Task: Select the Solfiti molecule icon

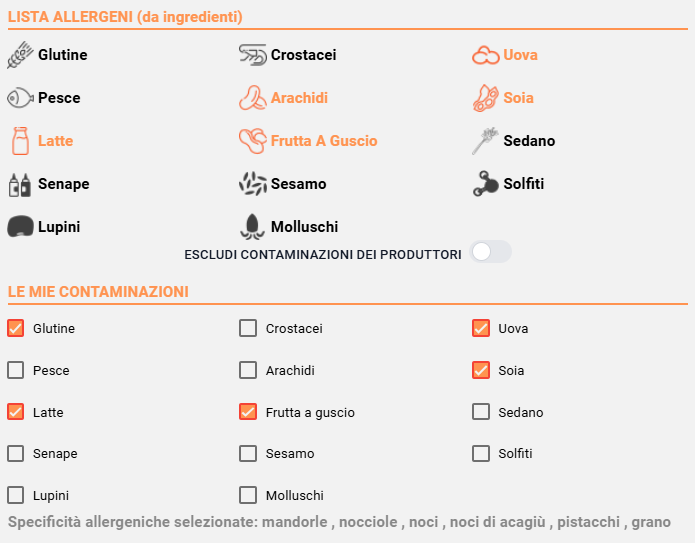Action: coord(485,184)
